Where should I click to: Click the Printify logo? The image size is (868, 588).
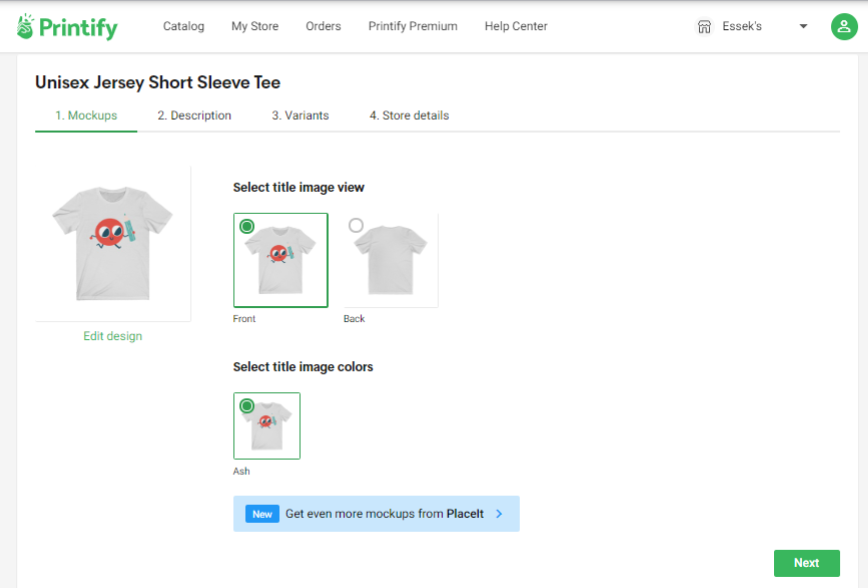[67, 27]
